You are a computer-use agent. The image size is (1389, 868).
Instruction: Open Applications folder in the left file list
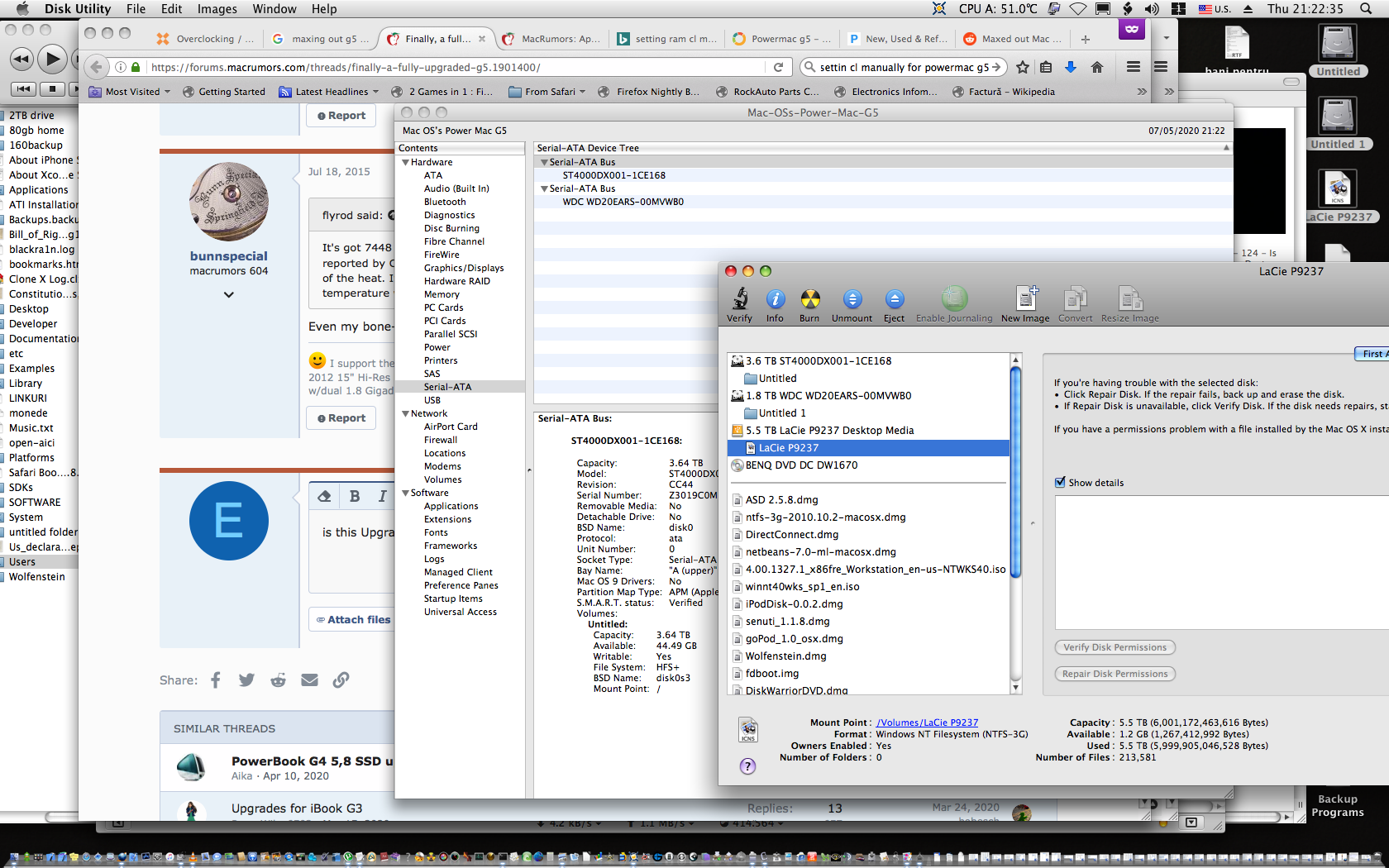39,190
